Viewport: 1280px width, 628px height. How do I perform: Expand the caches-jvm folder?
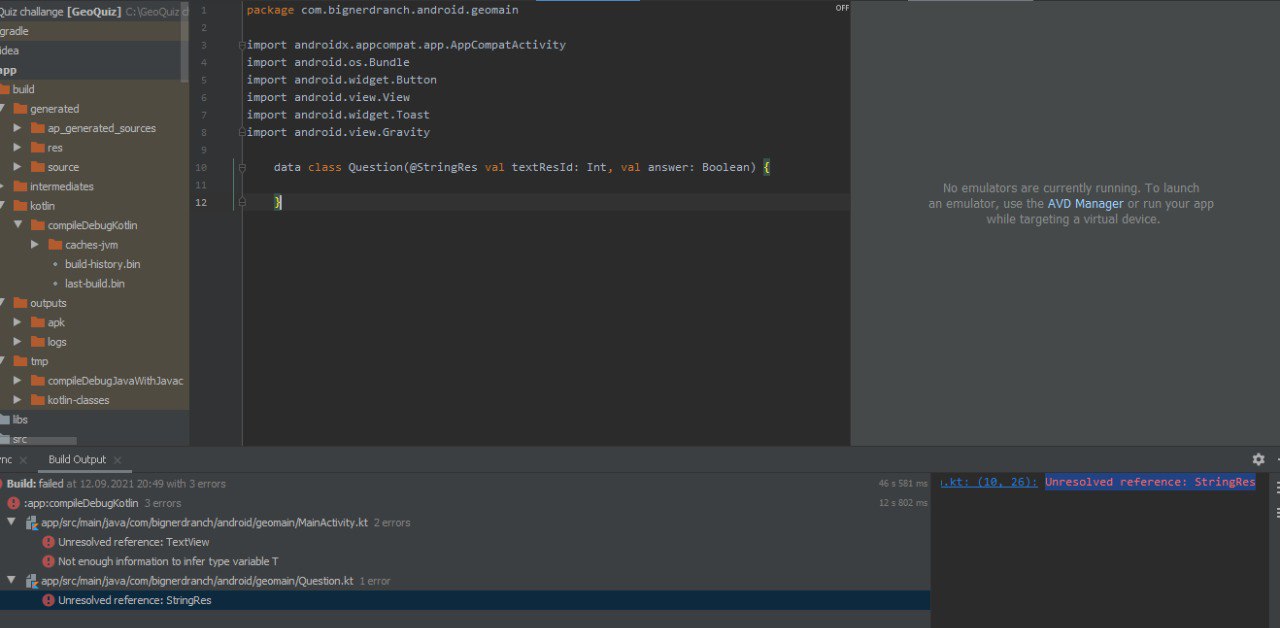pos(35,245)
